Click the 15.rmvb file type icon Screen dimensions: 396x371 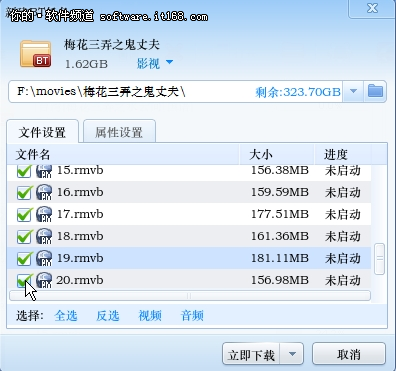(44, 171)
